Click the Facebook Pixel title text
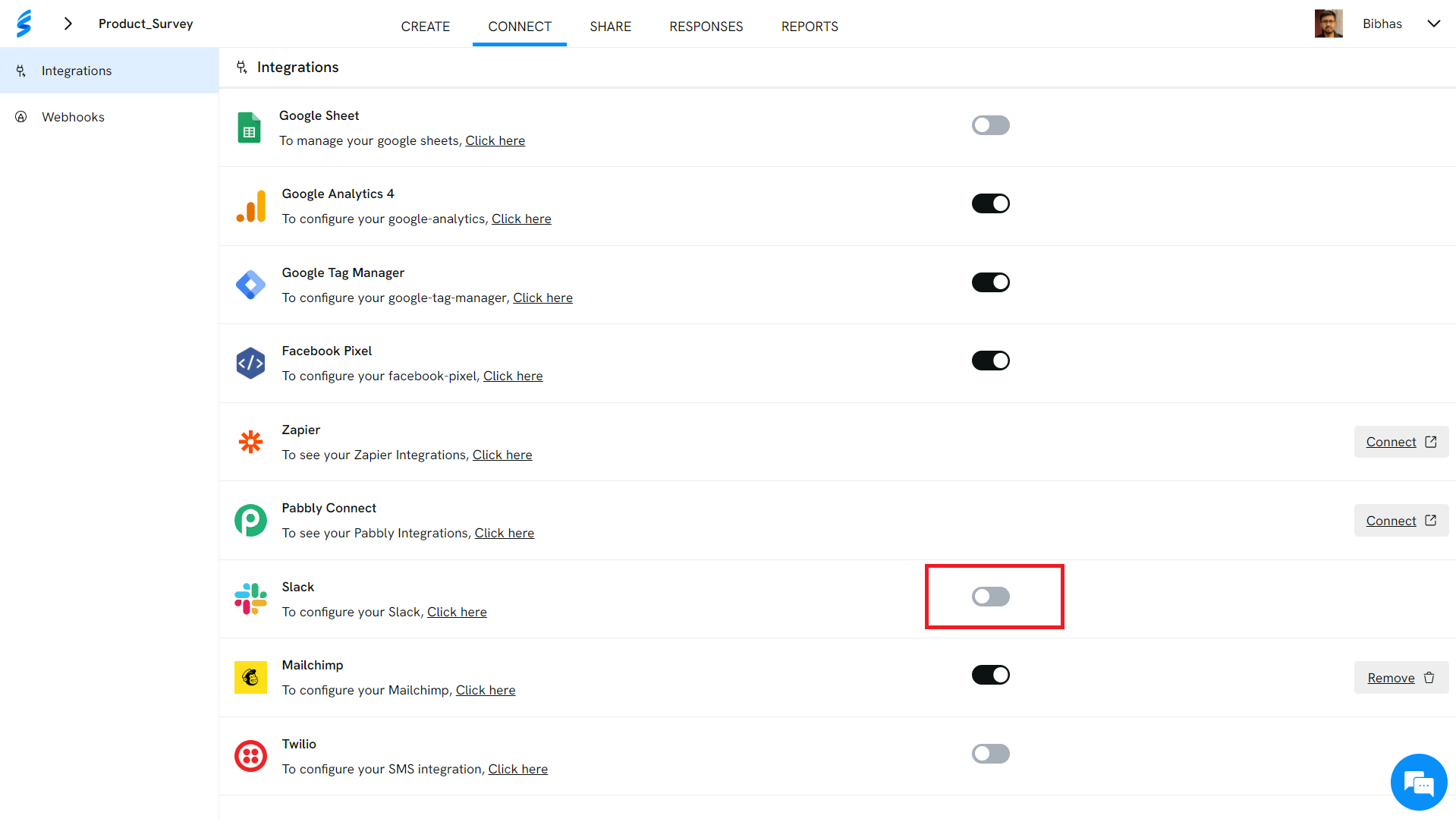 tap(327, 351)
